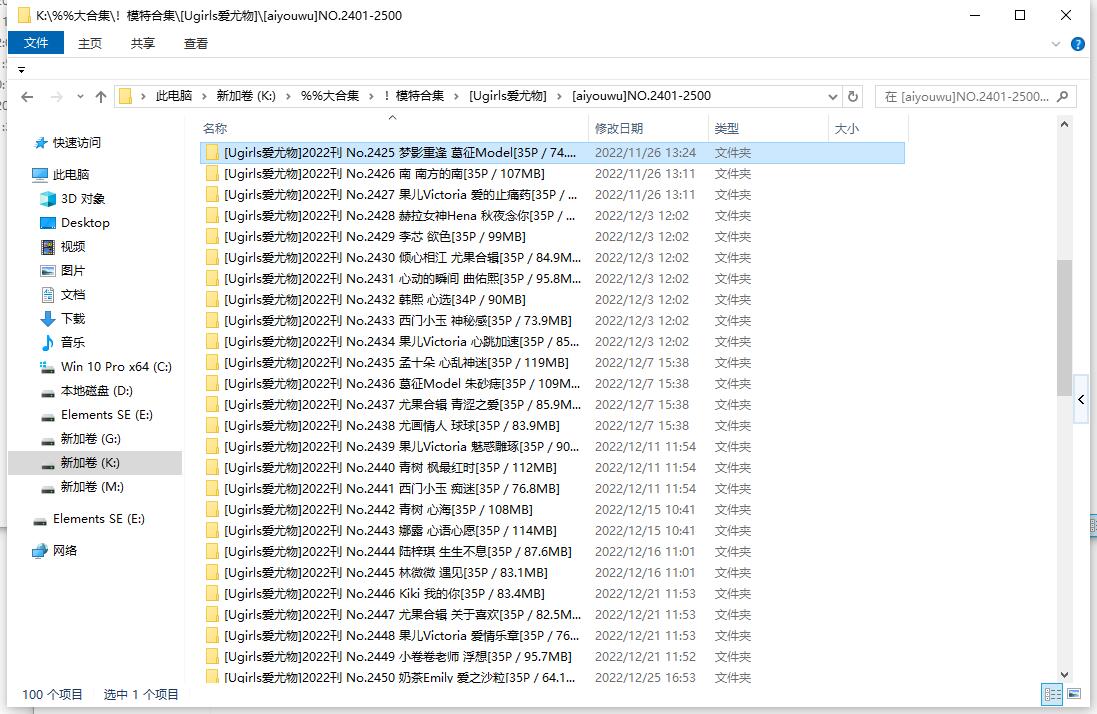
Task: Select 此电脑 in the navigation pane
Action: click(x=71, y=174)
